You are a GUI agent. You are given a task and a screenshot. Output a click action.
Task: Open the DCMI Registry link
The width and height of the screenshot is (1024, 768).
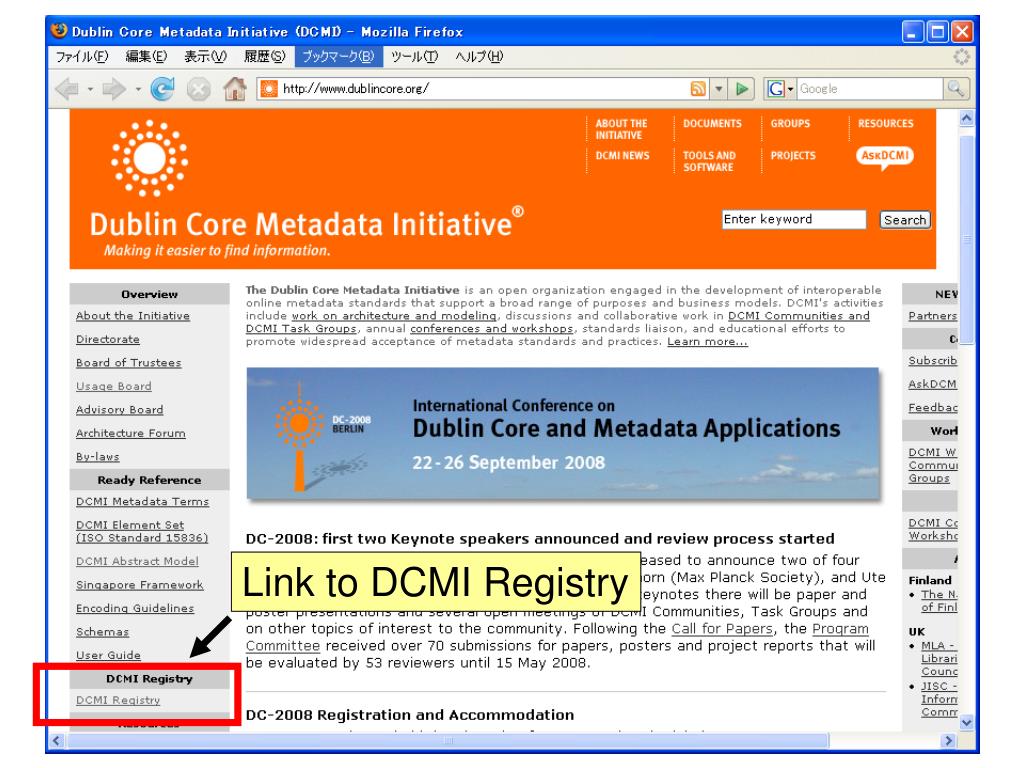pos(118,700)
